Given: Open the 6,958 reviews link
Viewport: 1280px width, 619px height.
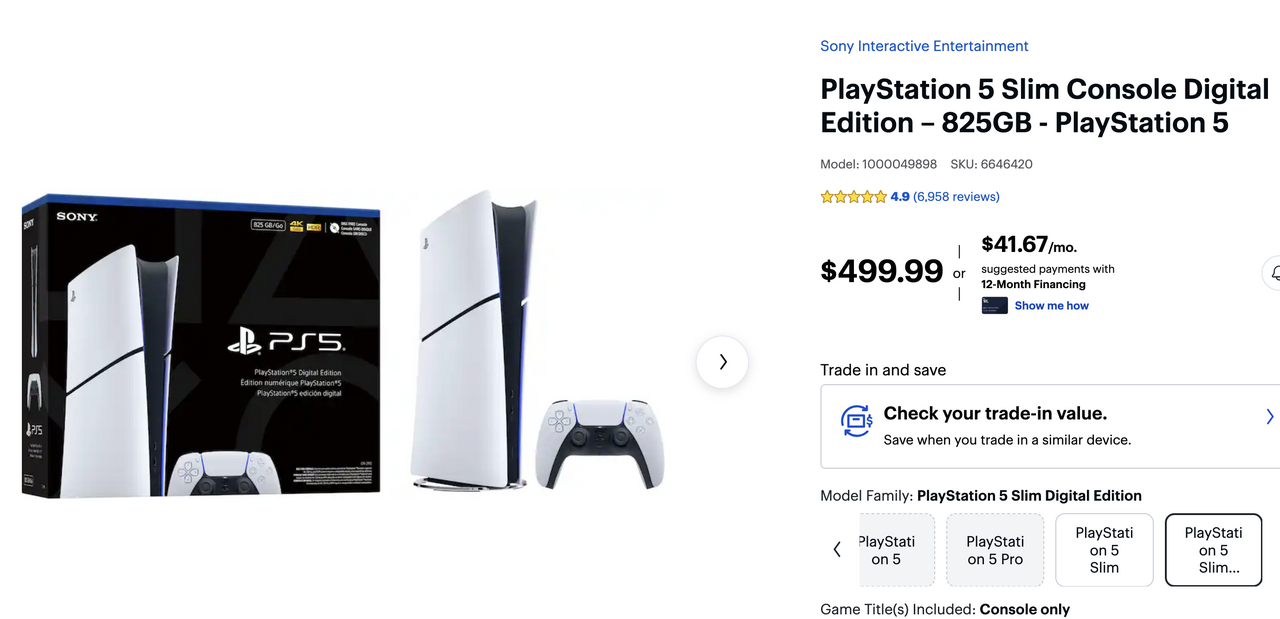Looking at the screenshot, I should pyautogui.click(x=956, y=197).
